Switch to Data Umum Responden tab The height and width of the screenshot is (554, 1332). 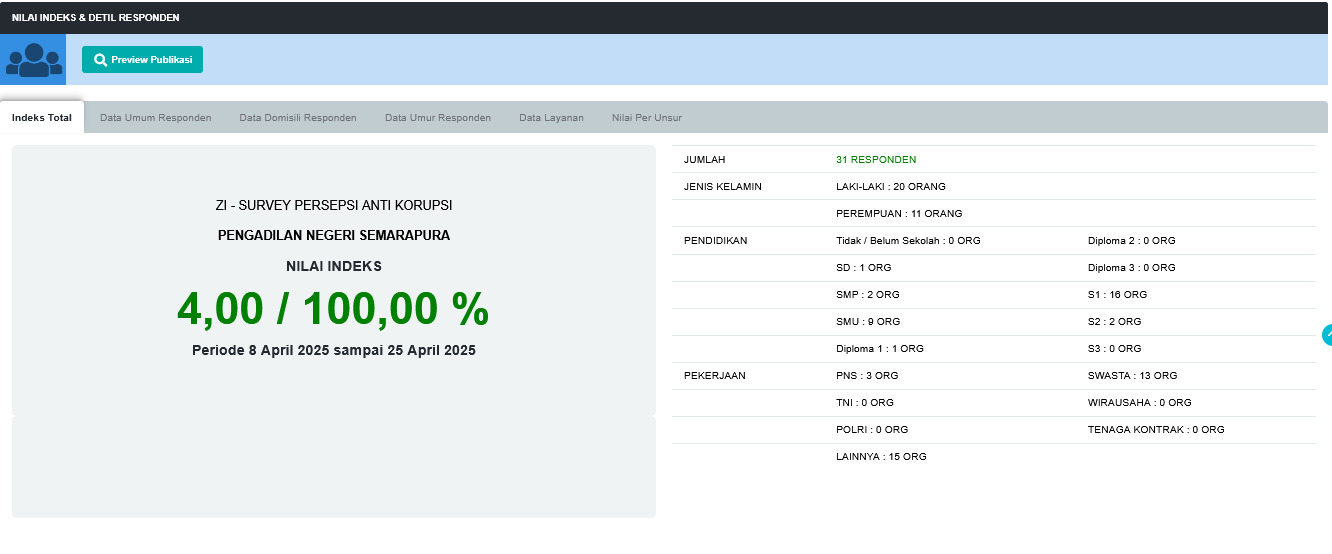[x=156, y=118]
